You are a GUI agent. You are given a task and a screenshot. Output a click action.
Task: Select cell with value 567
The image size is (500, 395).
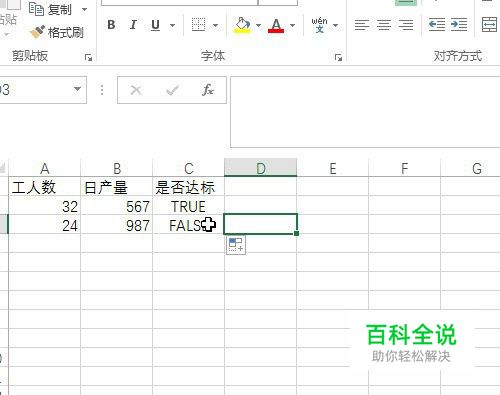(x=117, y=206)
